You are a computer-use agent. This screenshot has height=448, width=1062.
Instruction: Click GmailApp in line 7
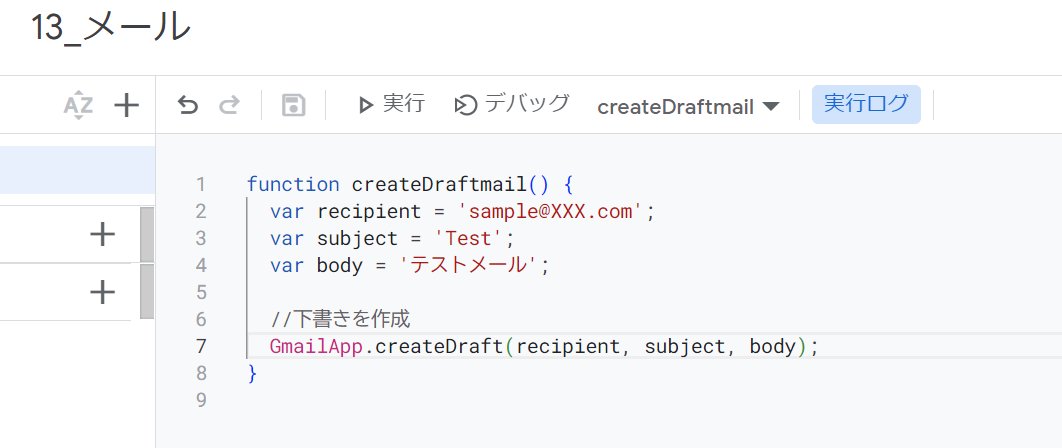(316, 347)
